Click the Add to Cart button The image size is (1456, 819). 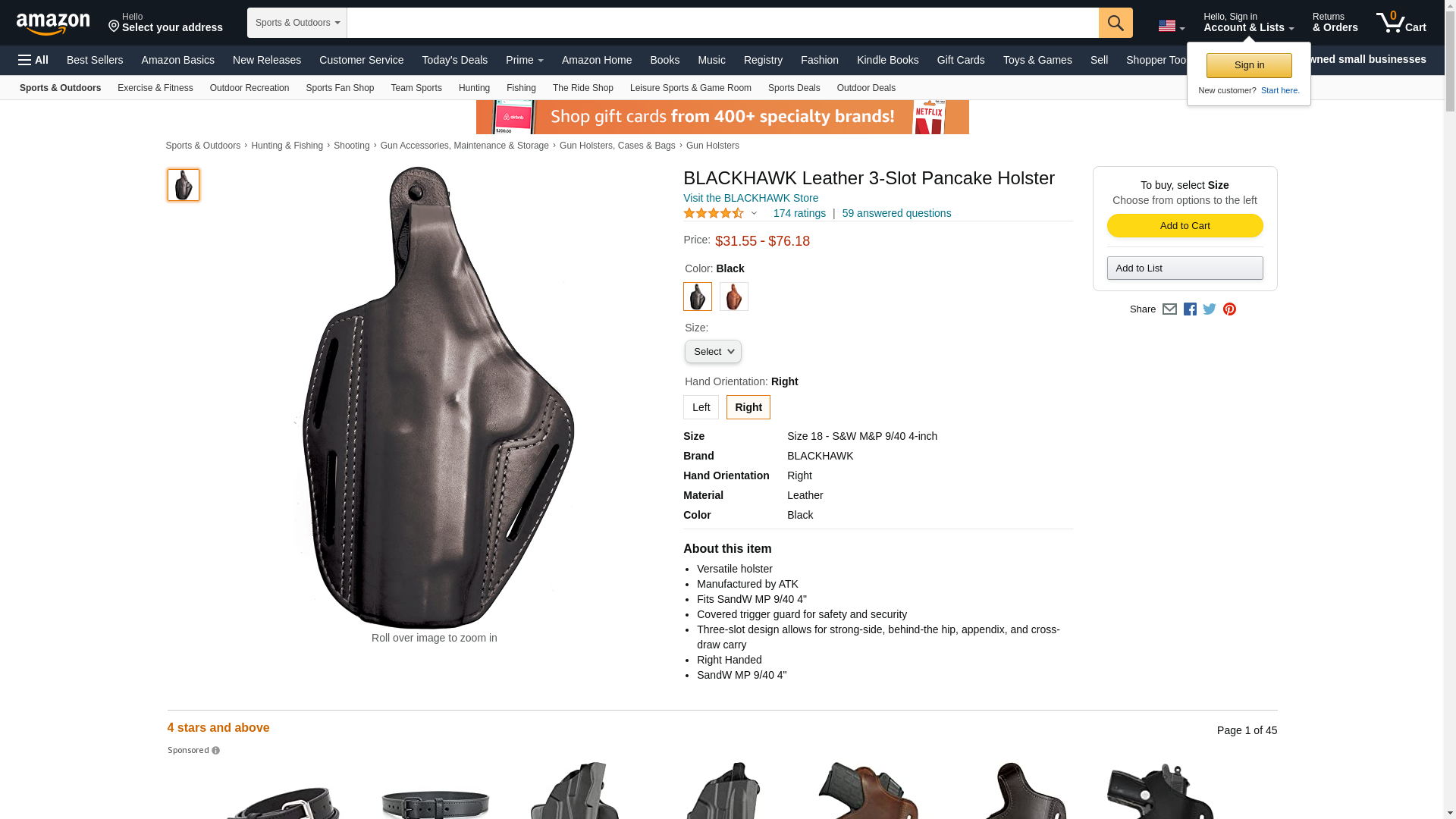click(x=1185, y=226)
